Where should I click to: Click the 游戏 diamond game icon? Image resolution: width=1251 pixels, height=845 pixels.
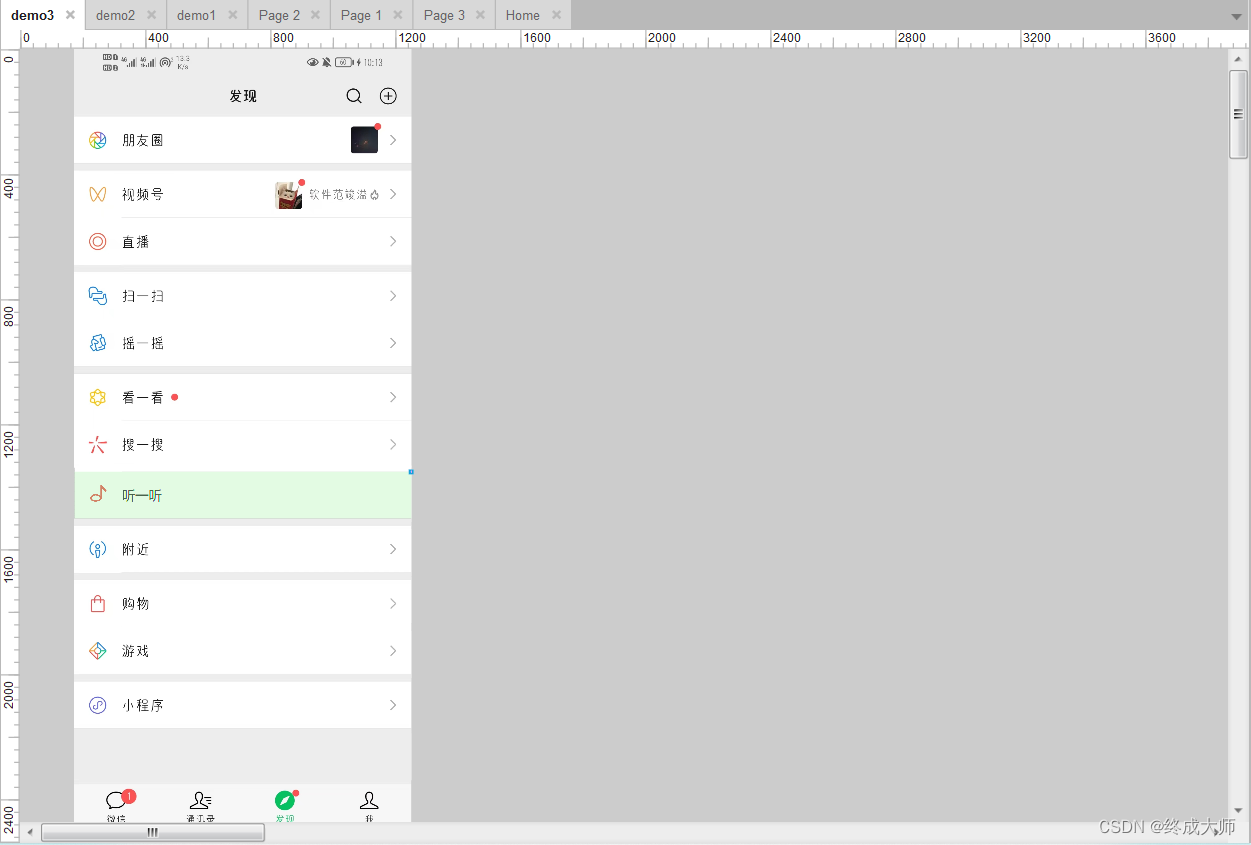[x=97, y=651]
